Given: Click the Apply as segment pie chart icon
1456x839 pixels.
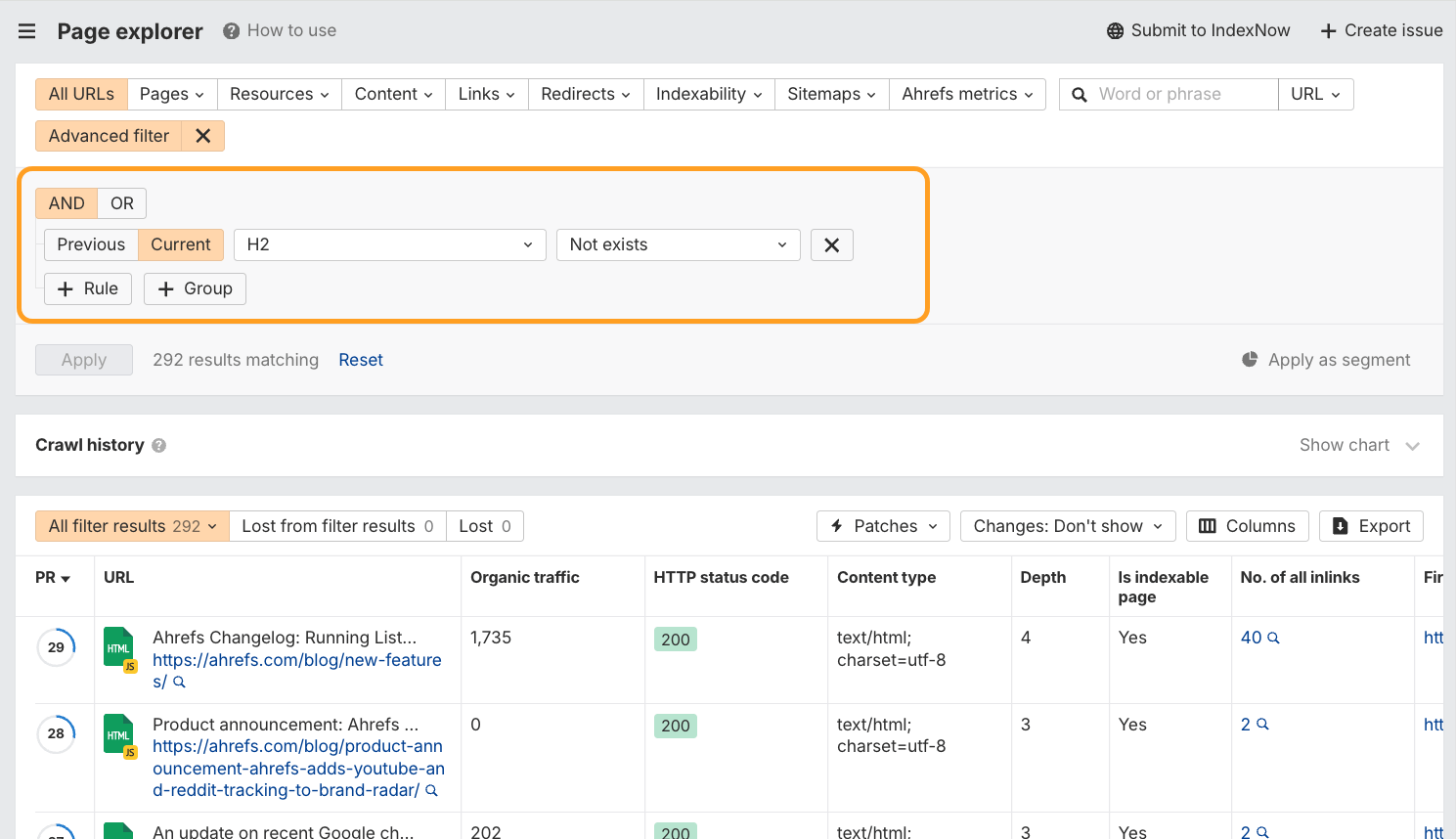Looking at the screenshot, I should [x=1249, y=359].
